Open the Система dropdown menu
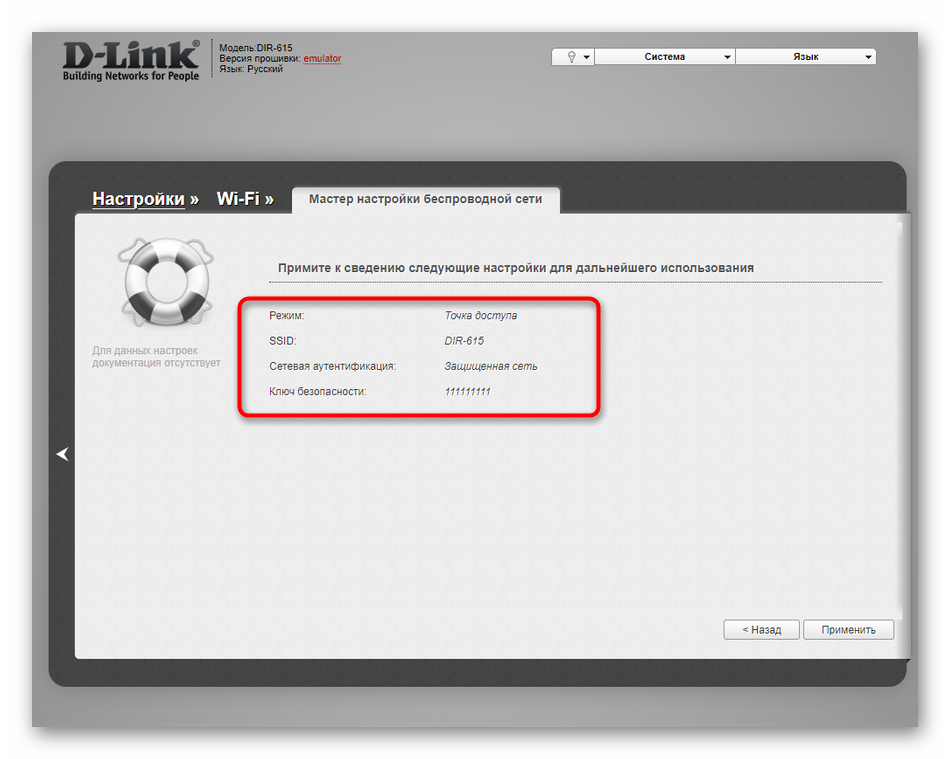This screenshot has width=950, height=759. 665,57
